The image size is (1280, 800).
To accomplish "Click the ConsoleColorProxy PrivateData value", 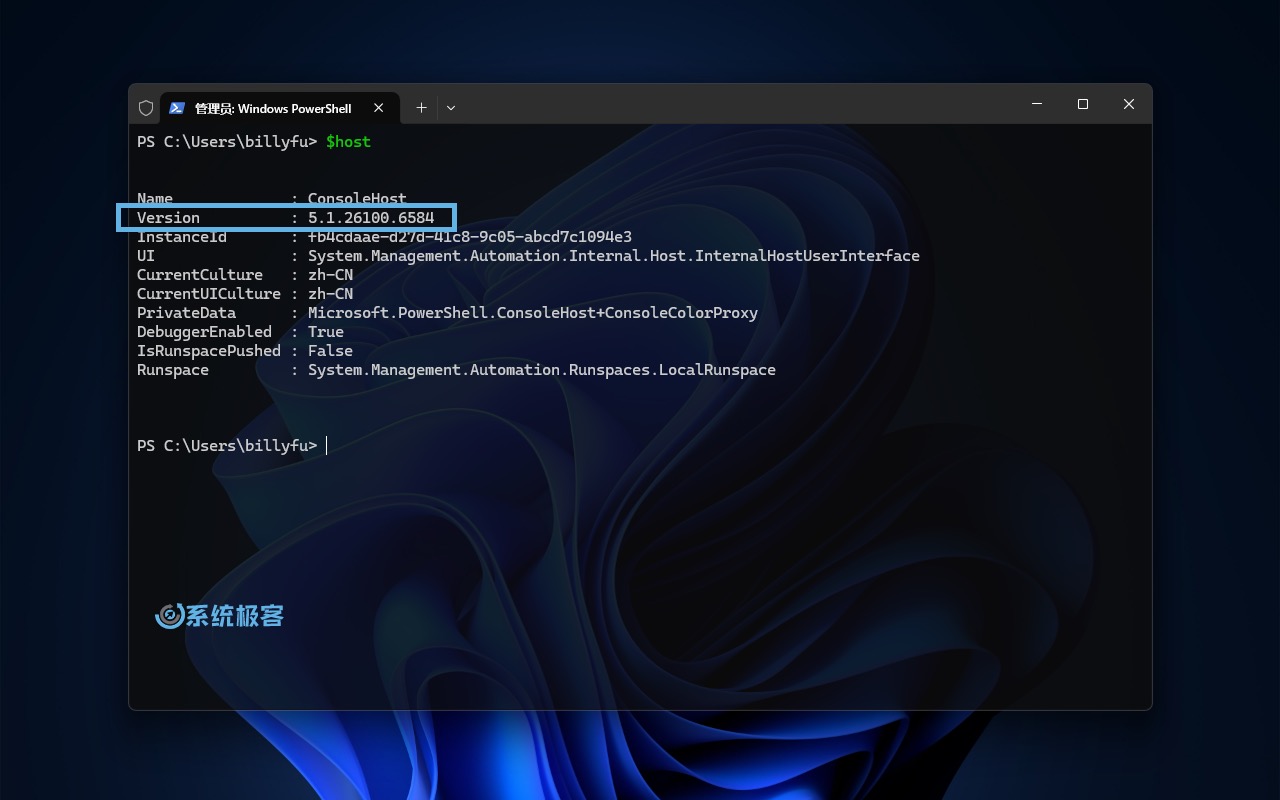I will click(x=532, y=313).
